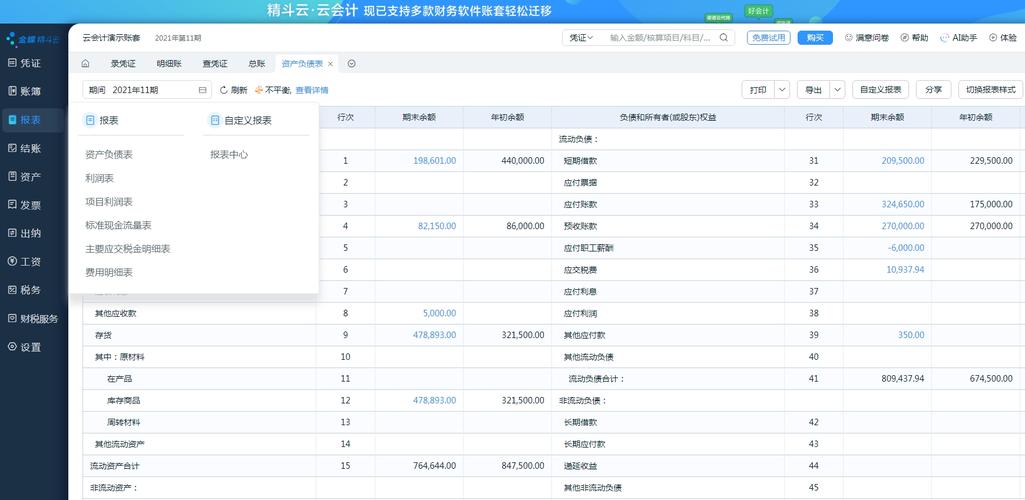Click the refresh (刷新) icon
The image size is (1025, 500).
(x=224, y=90)
